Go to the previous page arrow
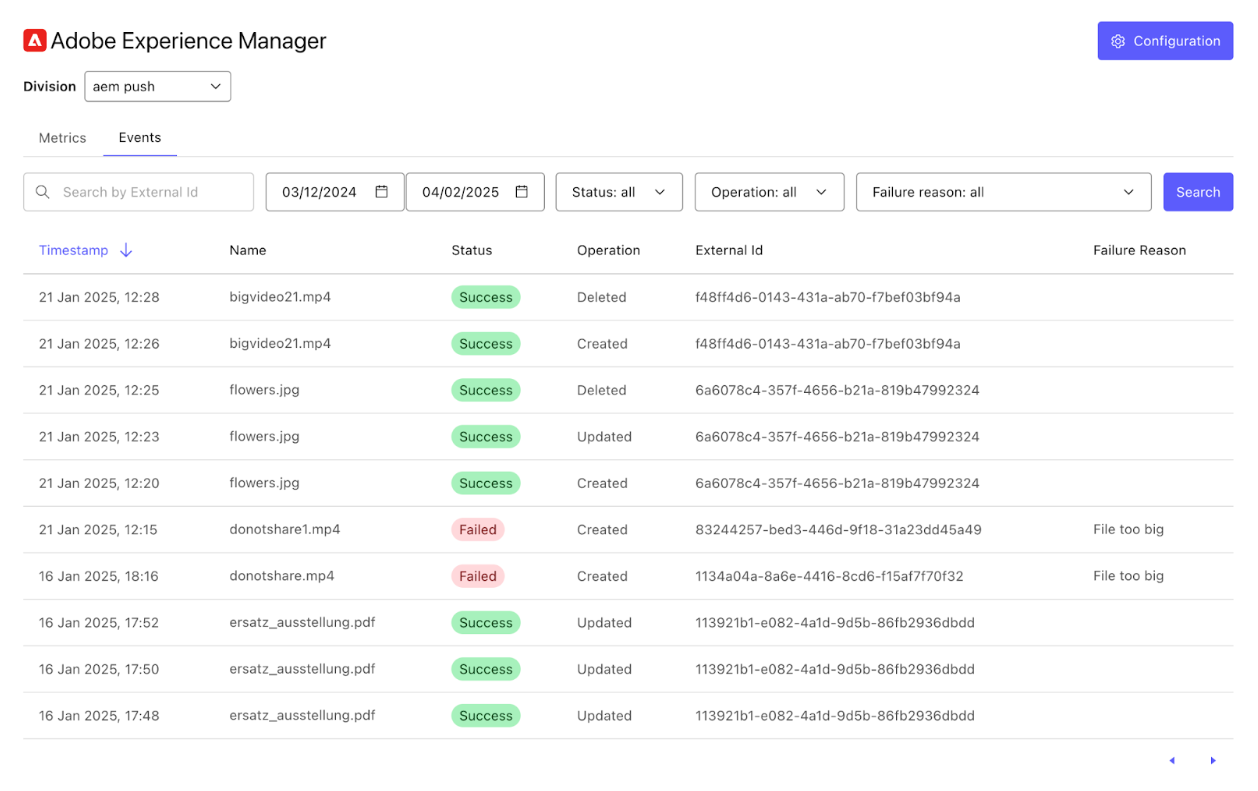1258x791 pixels. pyautogui.click(x=1172, y=761)
